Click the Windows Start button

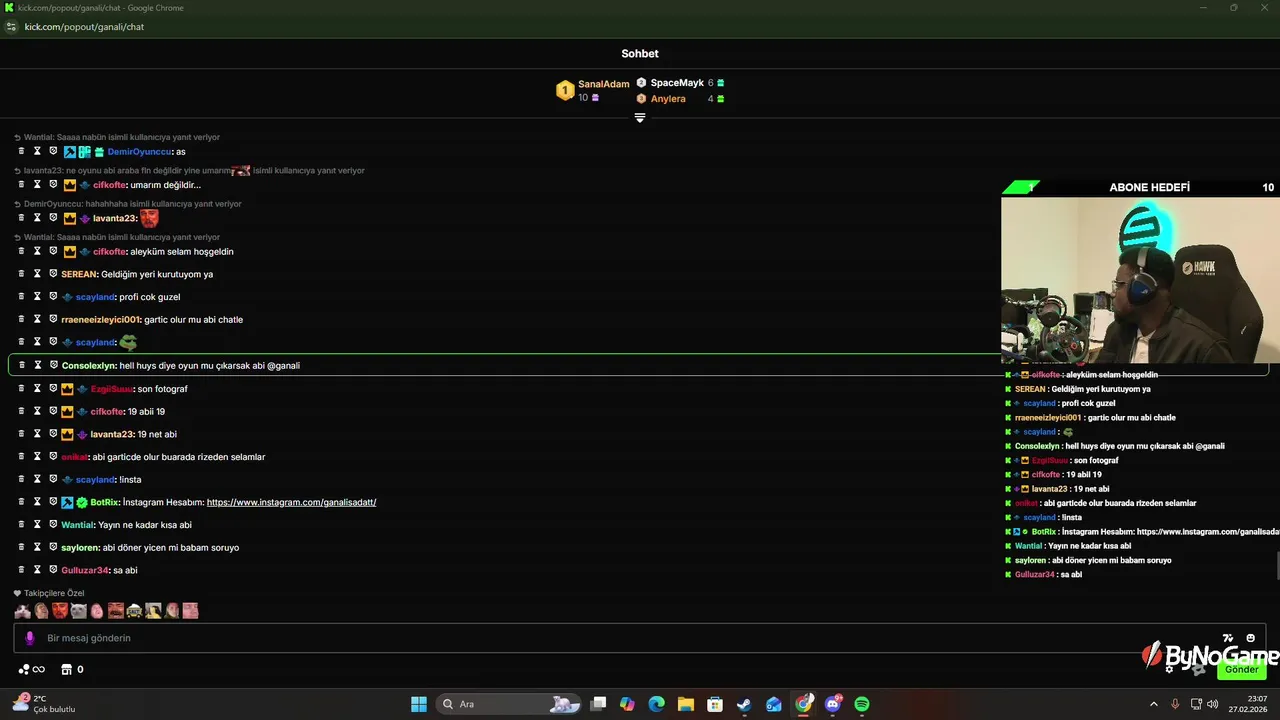click(x=419, y=704)
